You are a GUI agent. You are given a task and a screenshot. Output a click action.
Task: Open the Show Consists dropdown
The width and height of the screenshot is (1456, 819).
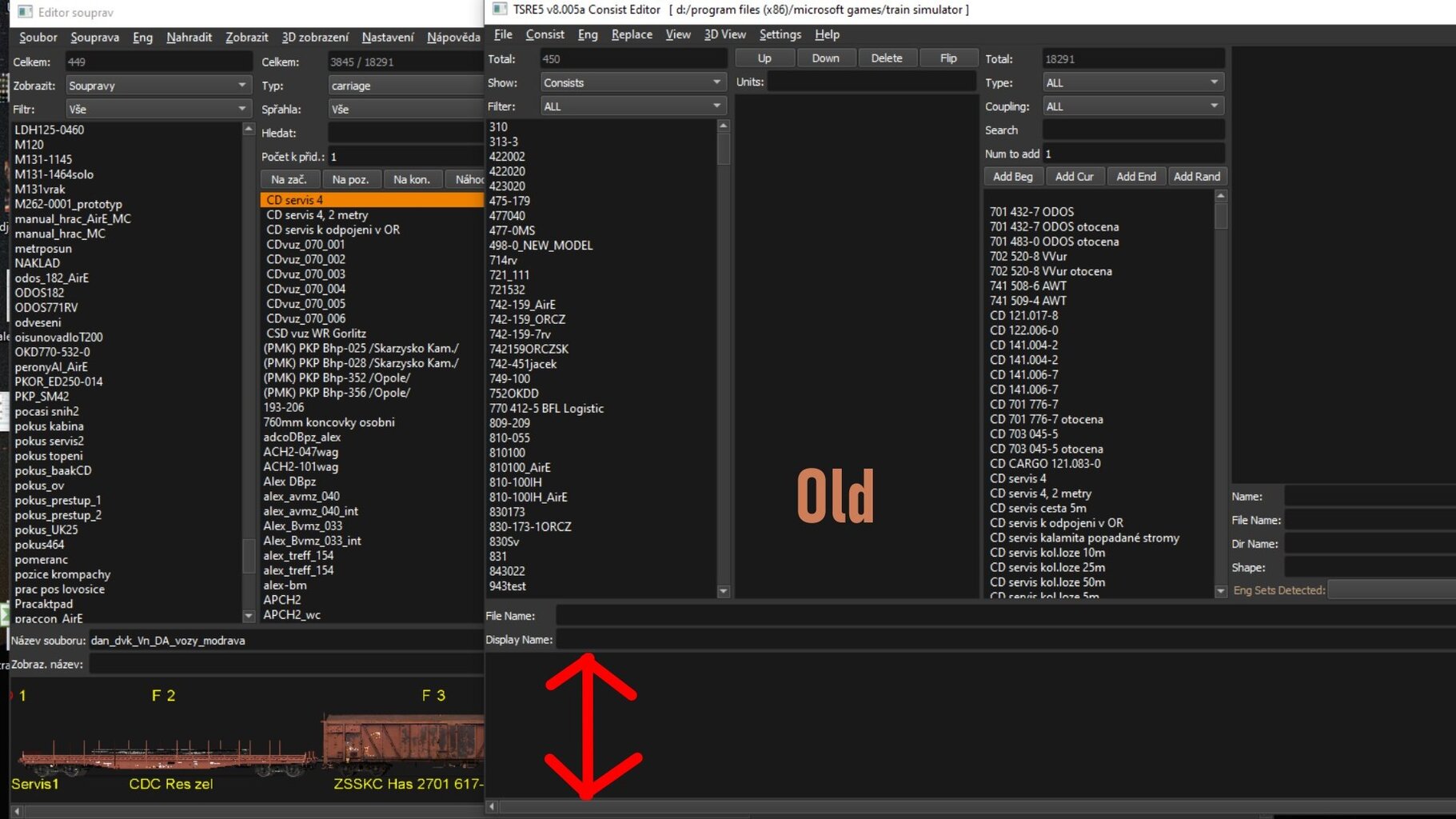pyautogui.click(x=632, y=82)
